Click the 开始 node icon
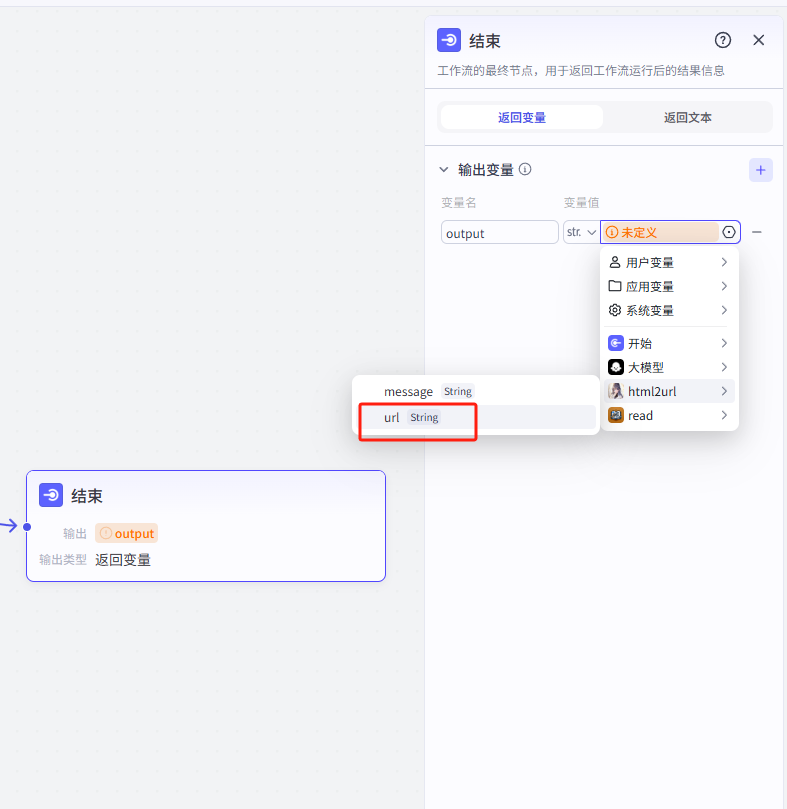This screenshot has height=809, width=787. point(616,343)
